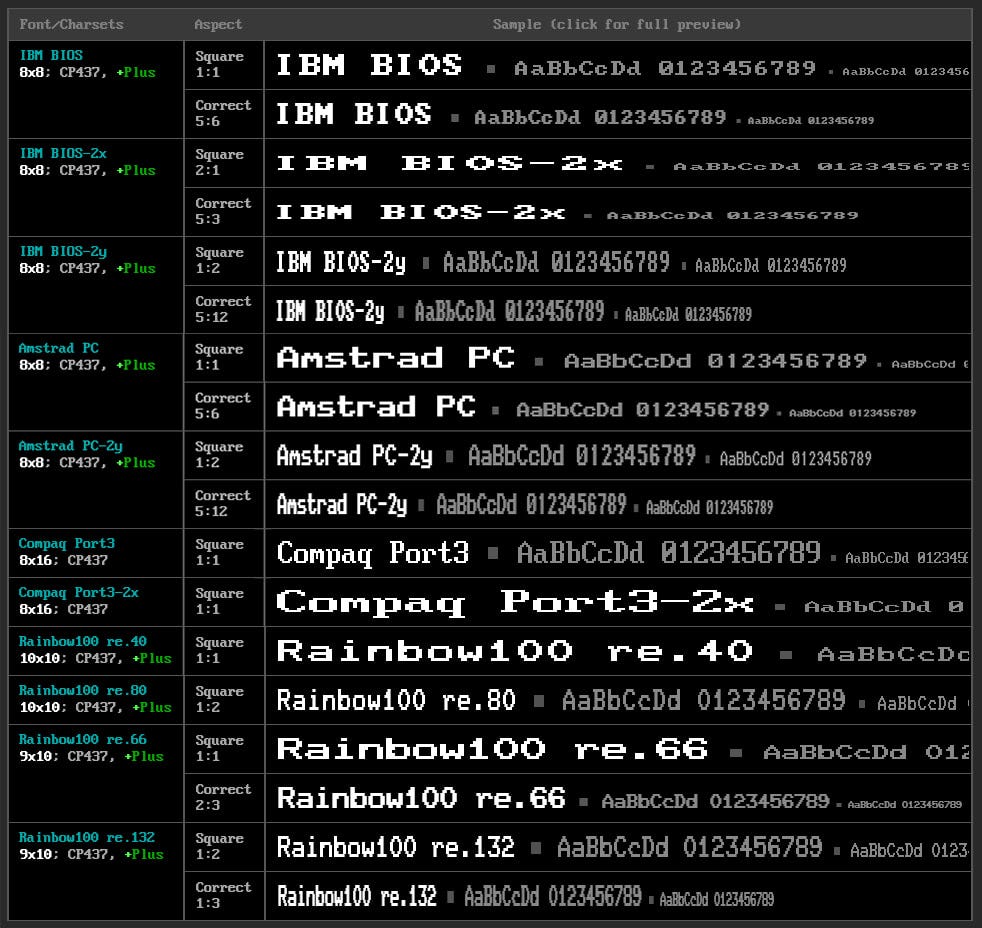Select 'Square 2:1' cell for IBM BIOS-2x

tap(224, 163)
